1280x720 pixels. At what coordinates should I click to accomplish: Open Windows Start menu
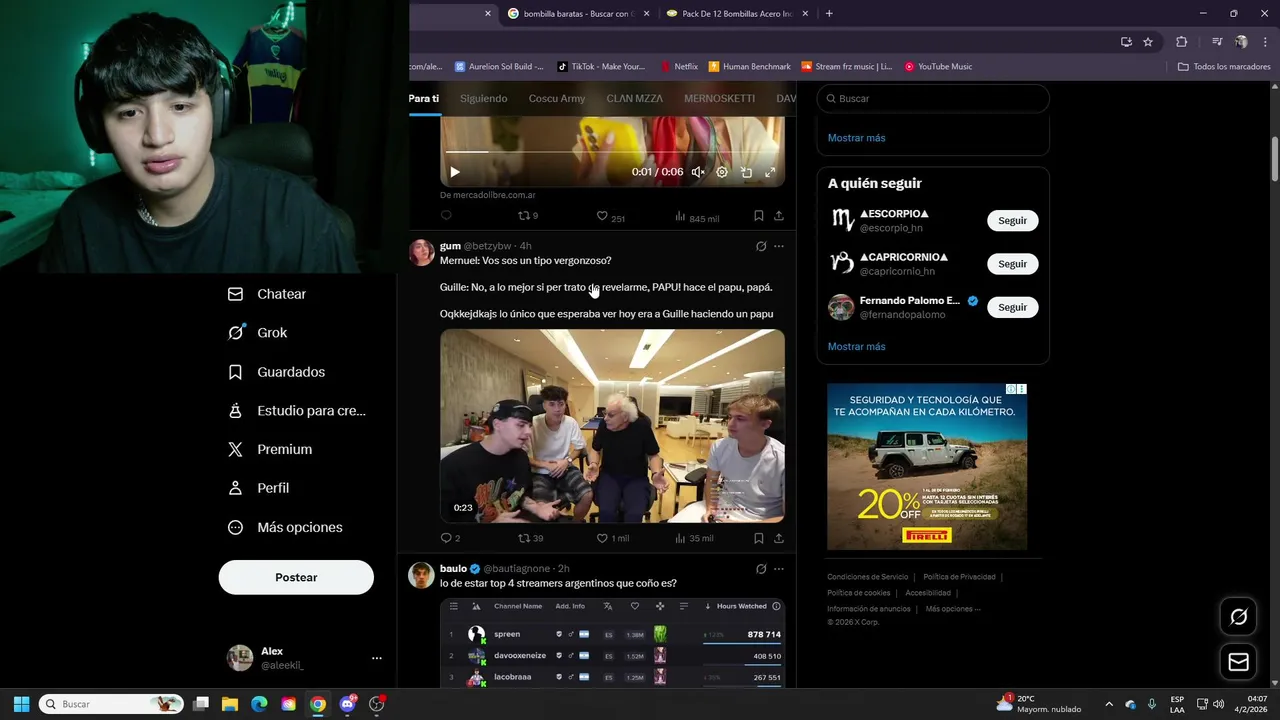tap(21, 704)
